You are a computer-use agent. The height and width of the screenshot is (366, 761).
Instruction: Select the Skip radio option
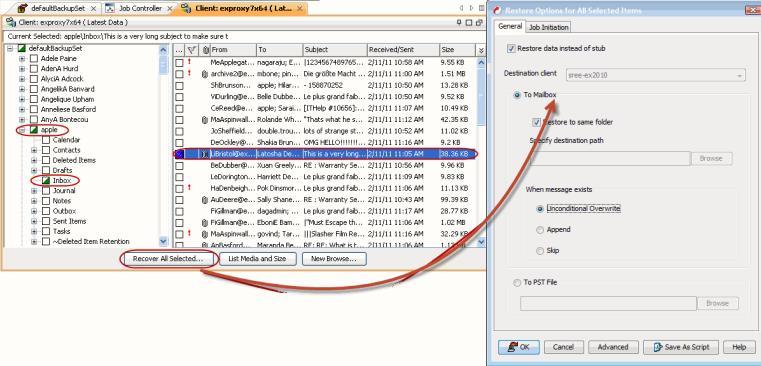(x=540, y=251)
